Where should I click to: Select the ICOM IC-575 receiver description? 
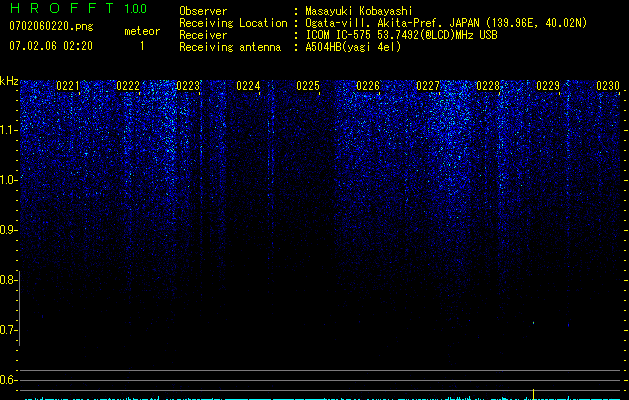pyautogui.click(x=401, y=35)
